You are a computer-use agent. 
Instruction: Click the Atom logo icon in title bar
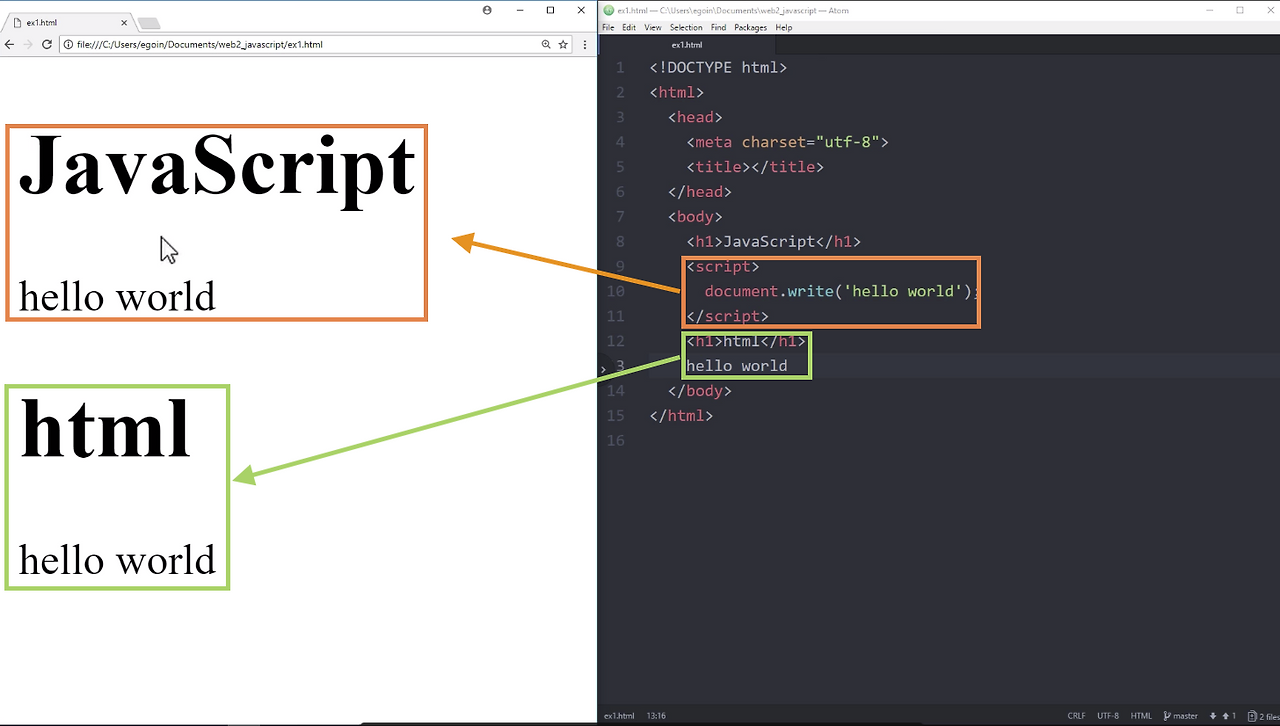(x=609, y=10)
